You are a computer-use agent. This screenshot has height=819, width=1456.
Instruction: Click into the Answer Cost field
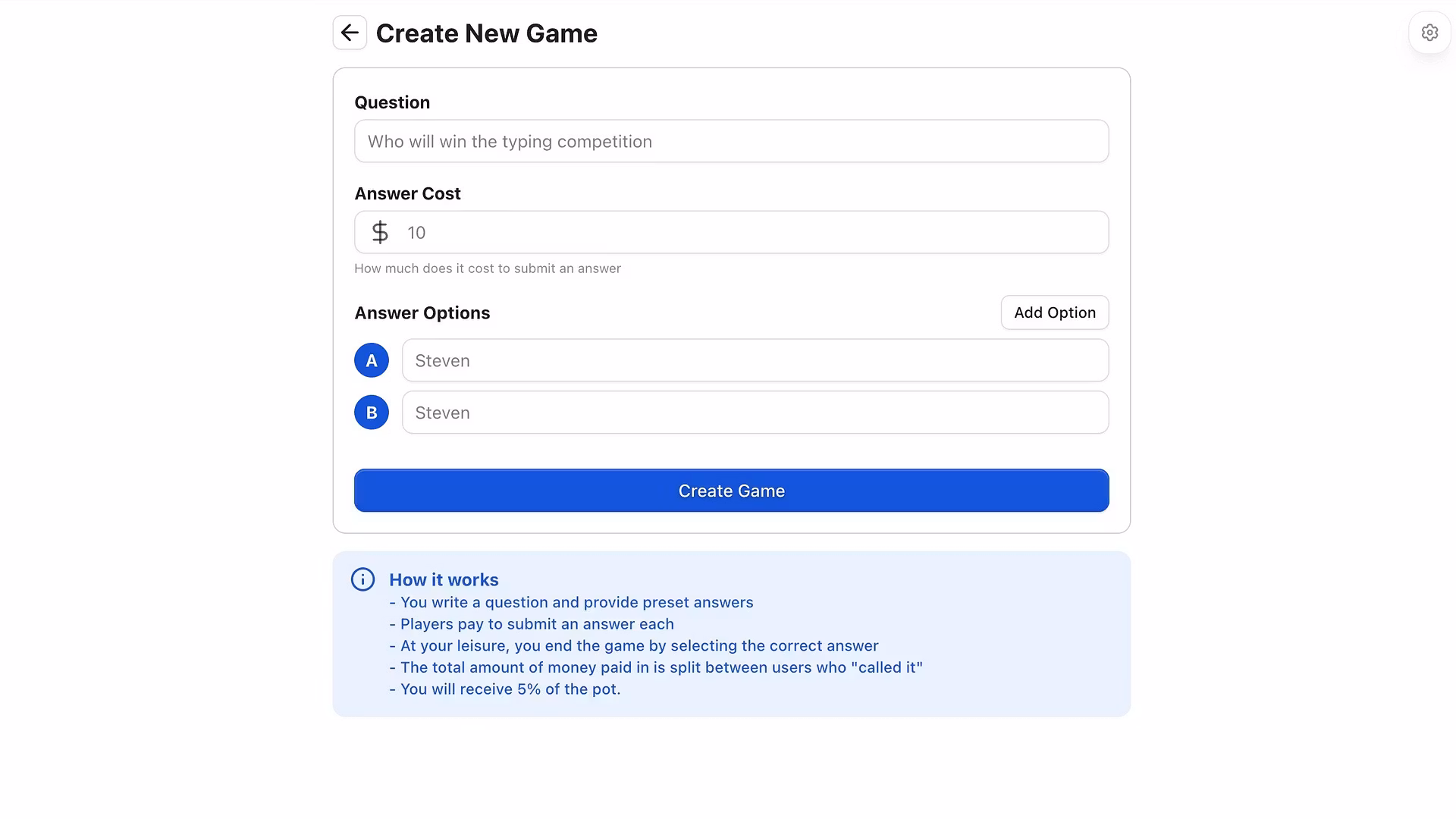click(751, 232)
